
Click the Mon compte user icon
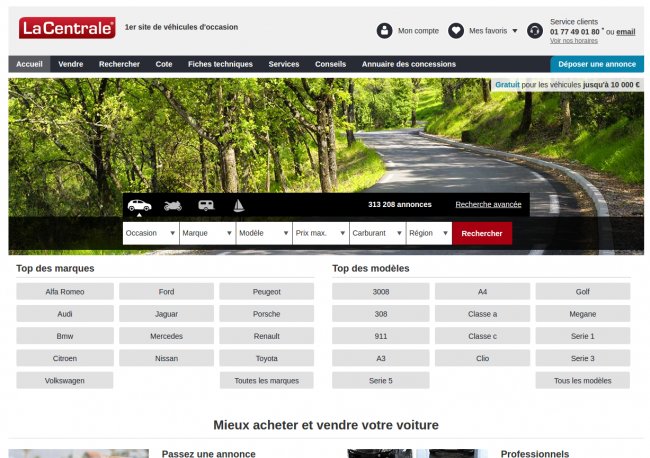coord(385,31)
